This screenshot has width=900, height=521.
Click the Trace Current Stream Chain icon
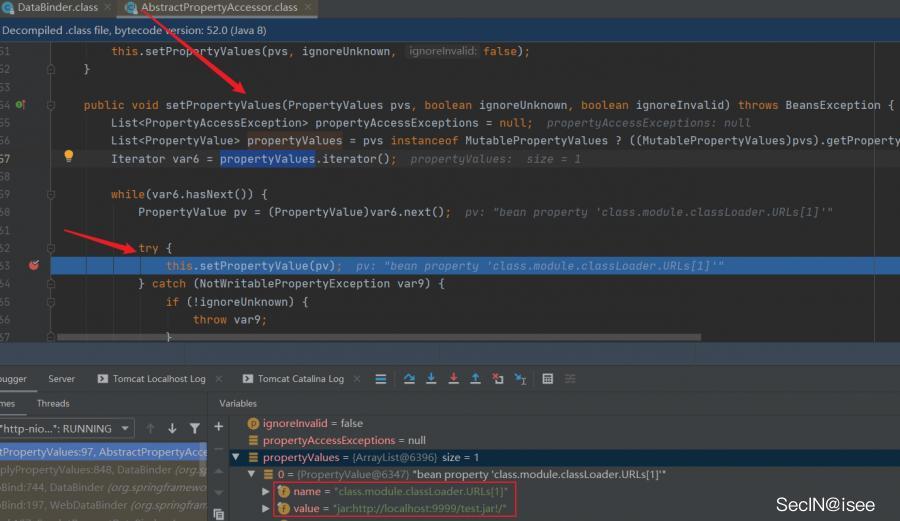point(570,379)
